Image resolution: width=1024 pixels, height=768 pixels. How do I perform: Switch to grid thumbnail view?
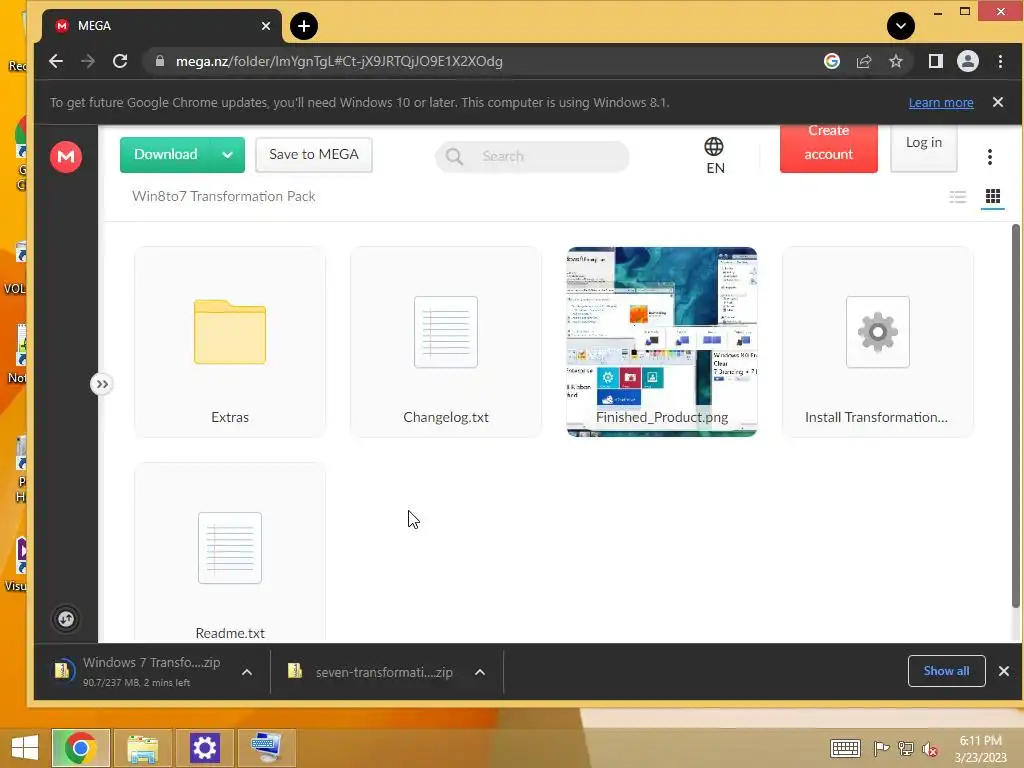[993, 197]
